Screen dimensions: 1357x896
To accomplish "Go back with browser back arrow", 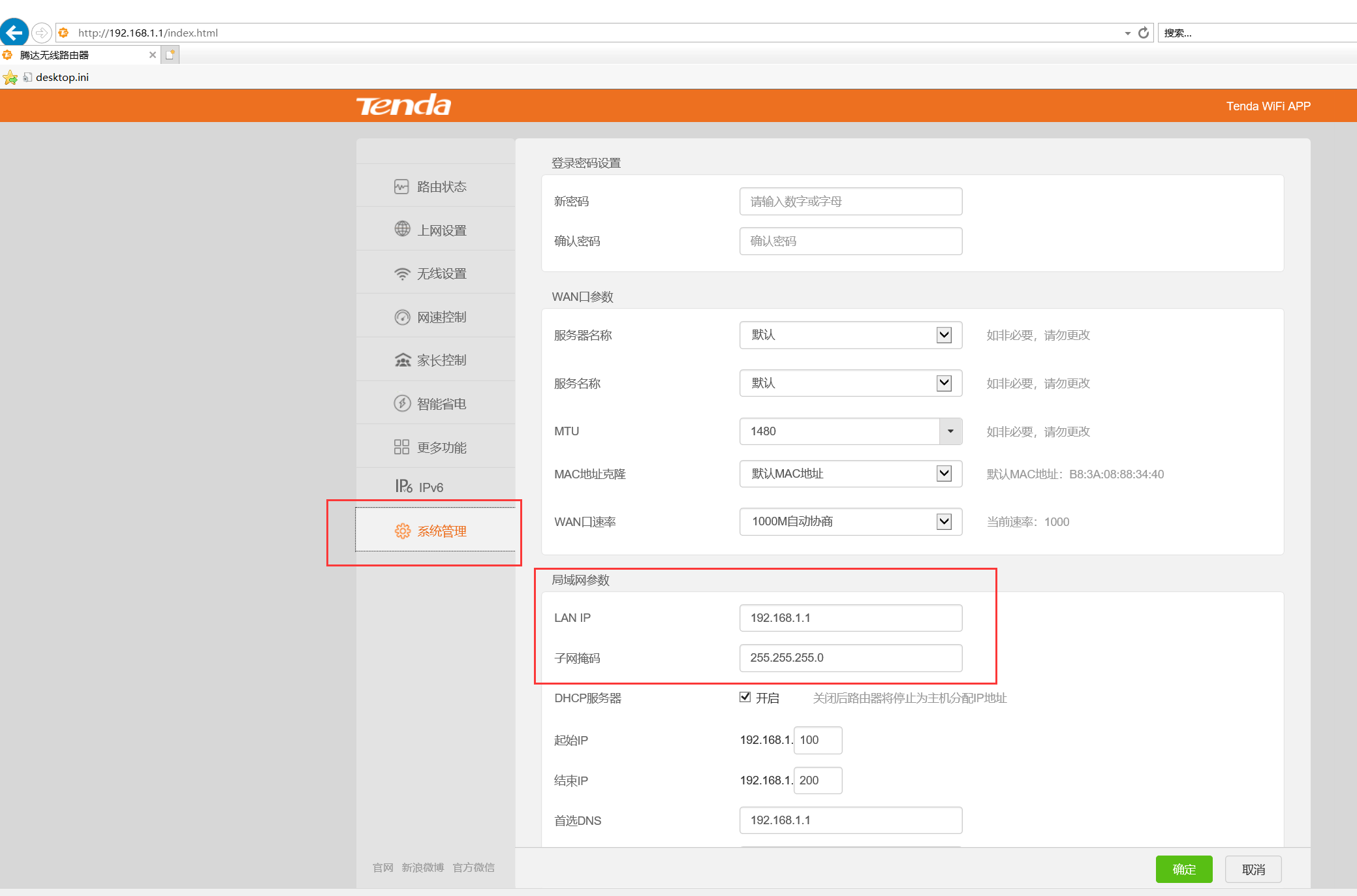I will (14, 32).
